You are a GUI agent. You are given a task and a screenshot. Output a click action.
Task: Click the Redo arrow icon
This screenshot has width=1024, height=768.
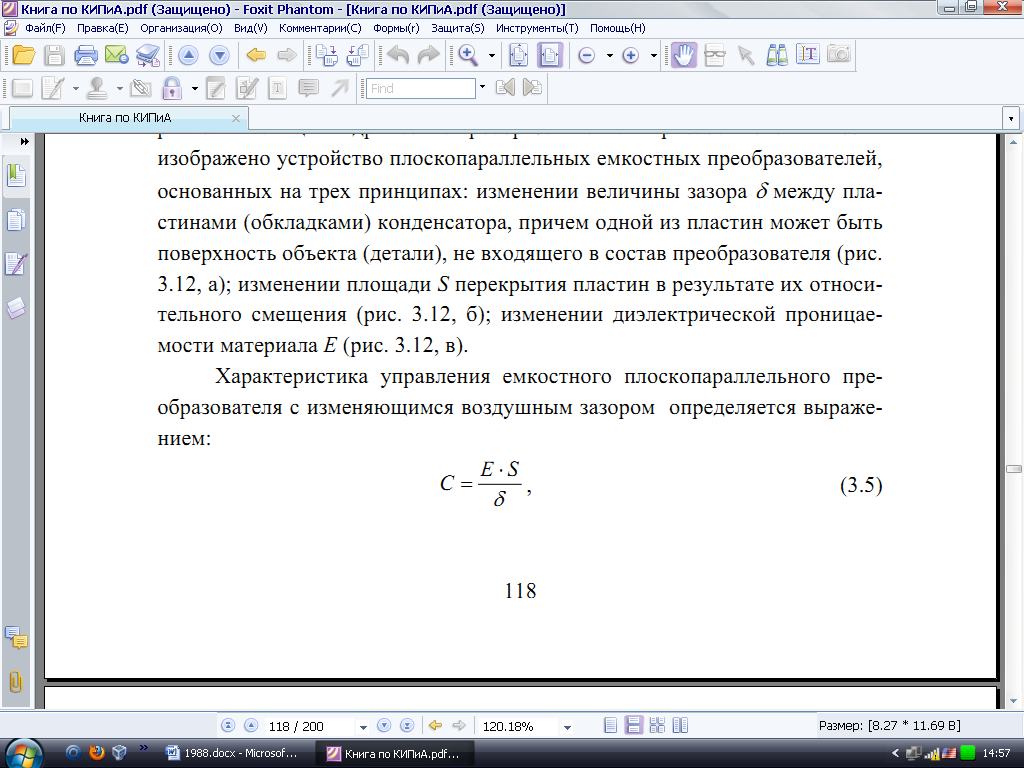pos(428,56)
